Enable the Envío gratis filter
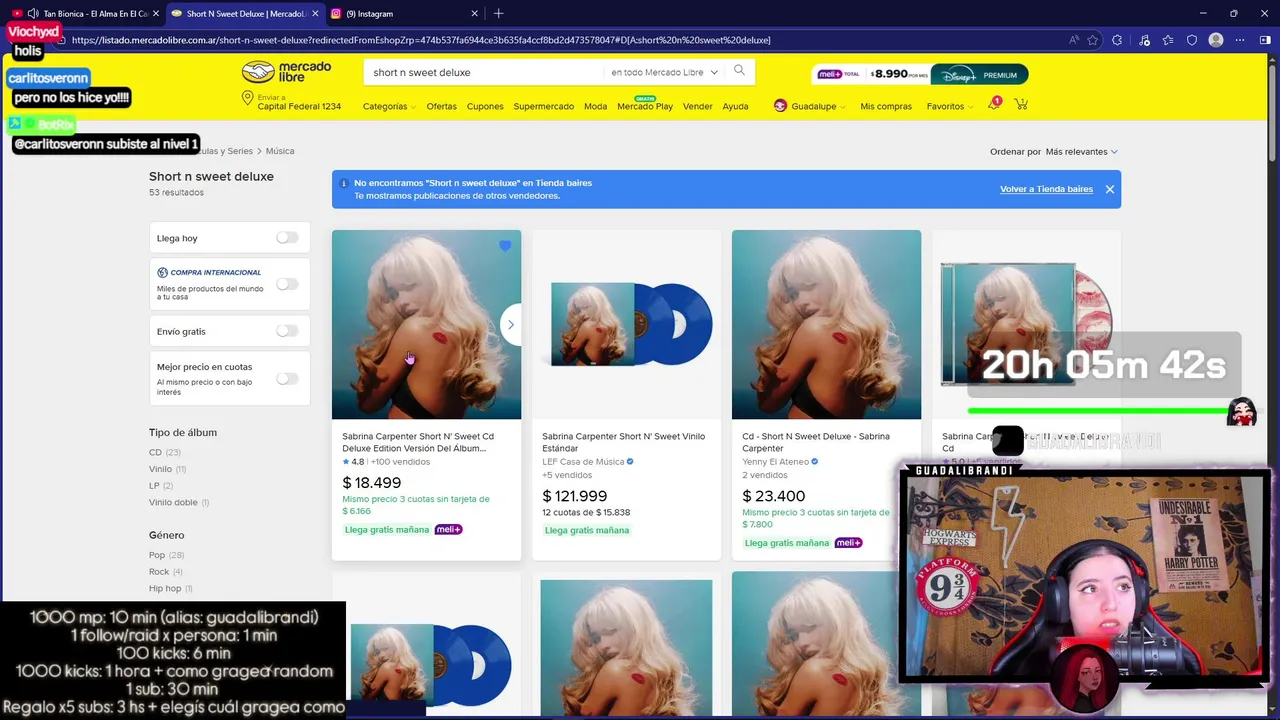1280x720 pixels. pos(287,331)
